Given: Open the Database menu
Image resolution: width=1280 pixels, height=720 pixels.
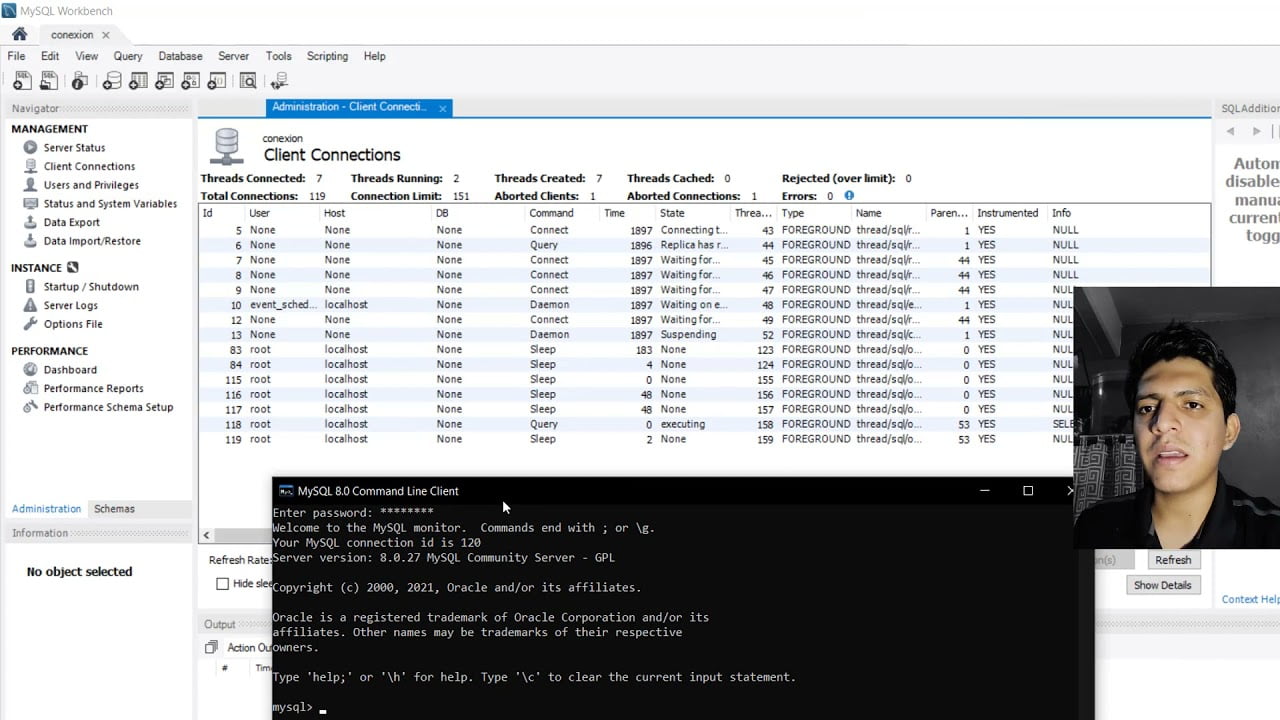Looking at the screenshot, I should (180, 56).
